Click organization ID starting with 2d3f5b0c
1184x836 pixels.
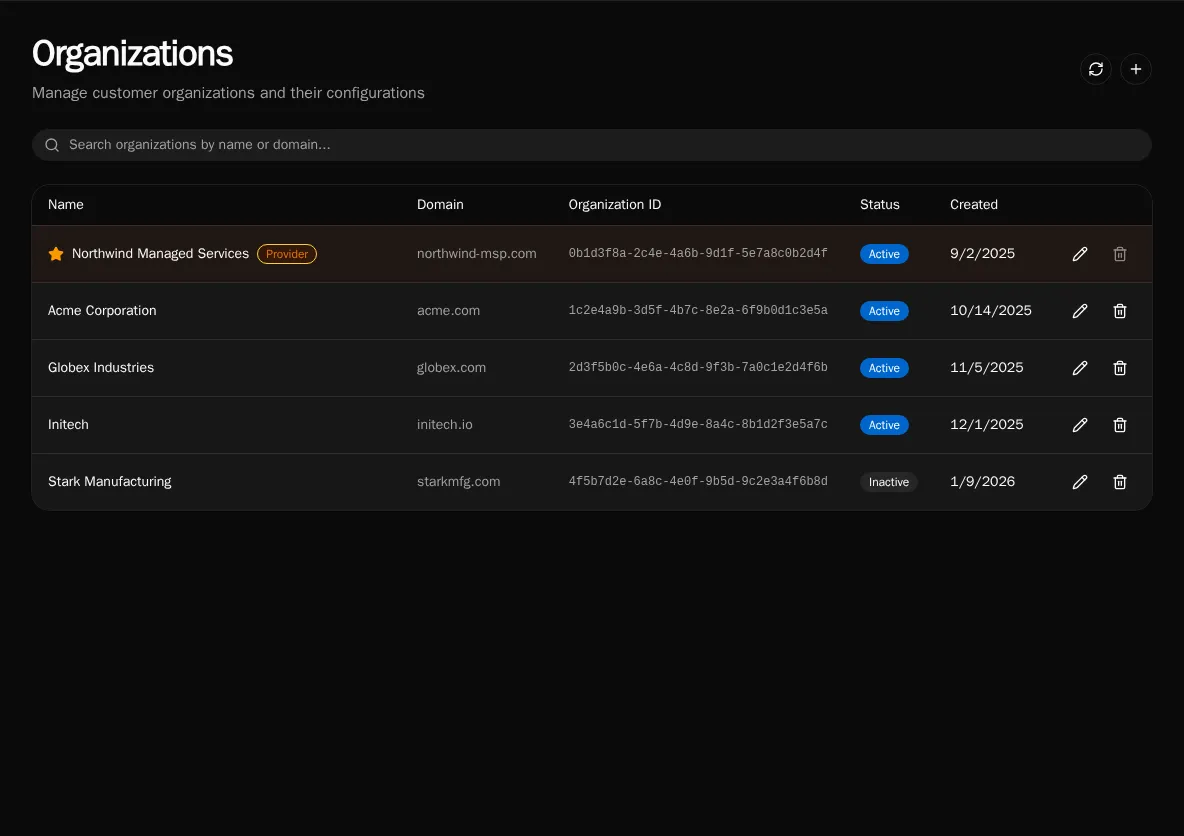(698, 367)
